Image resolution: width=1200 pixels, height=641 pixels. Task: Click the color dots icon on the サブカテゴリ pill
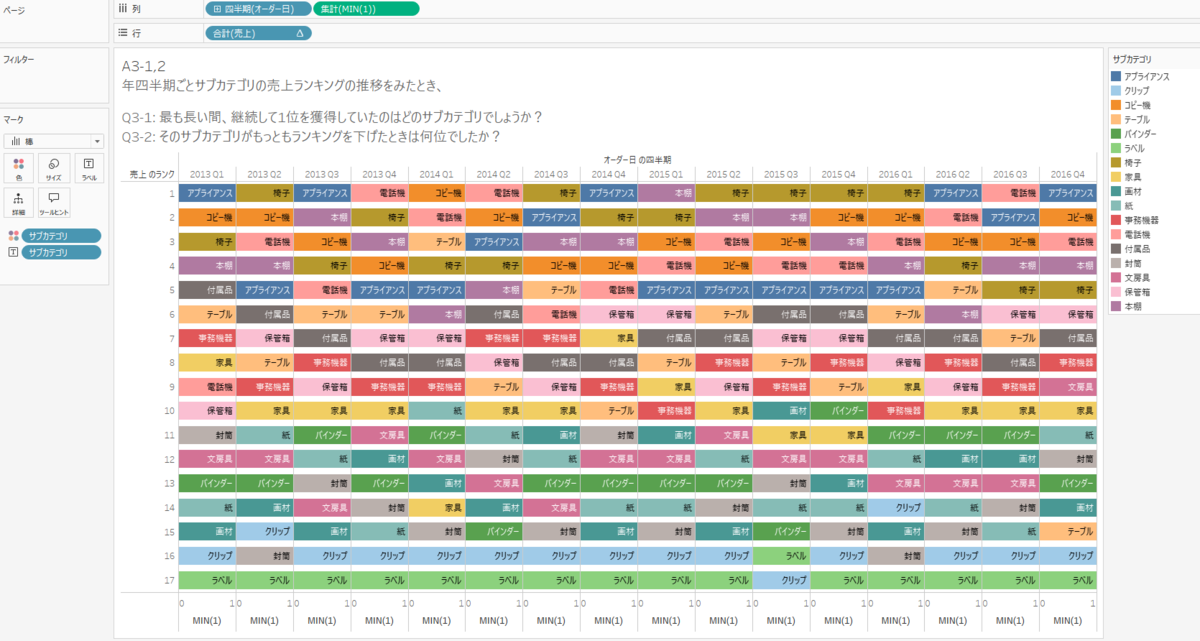(x=14, y=237)
